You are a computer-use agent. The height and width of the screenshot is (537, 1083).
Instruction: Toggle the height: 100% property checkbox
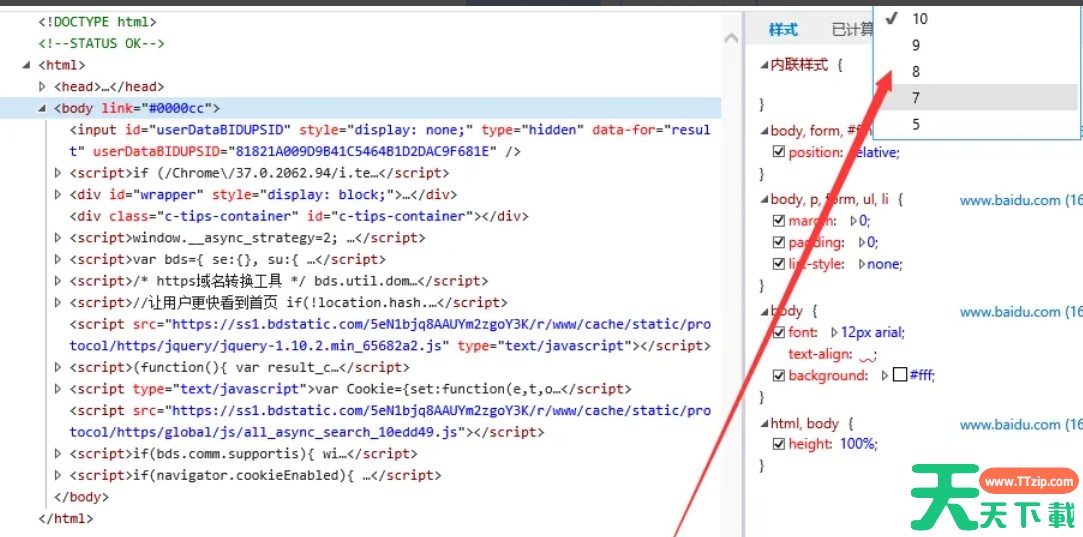click(x=779, y=444)
